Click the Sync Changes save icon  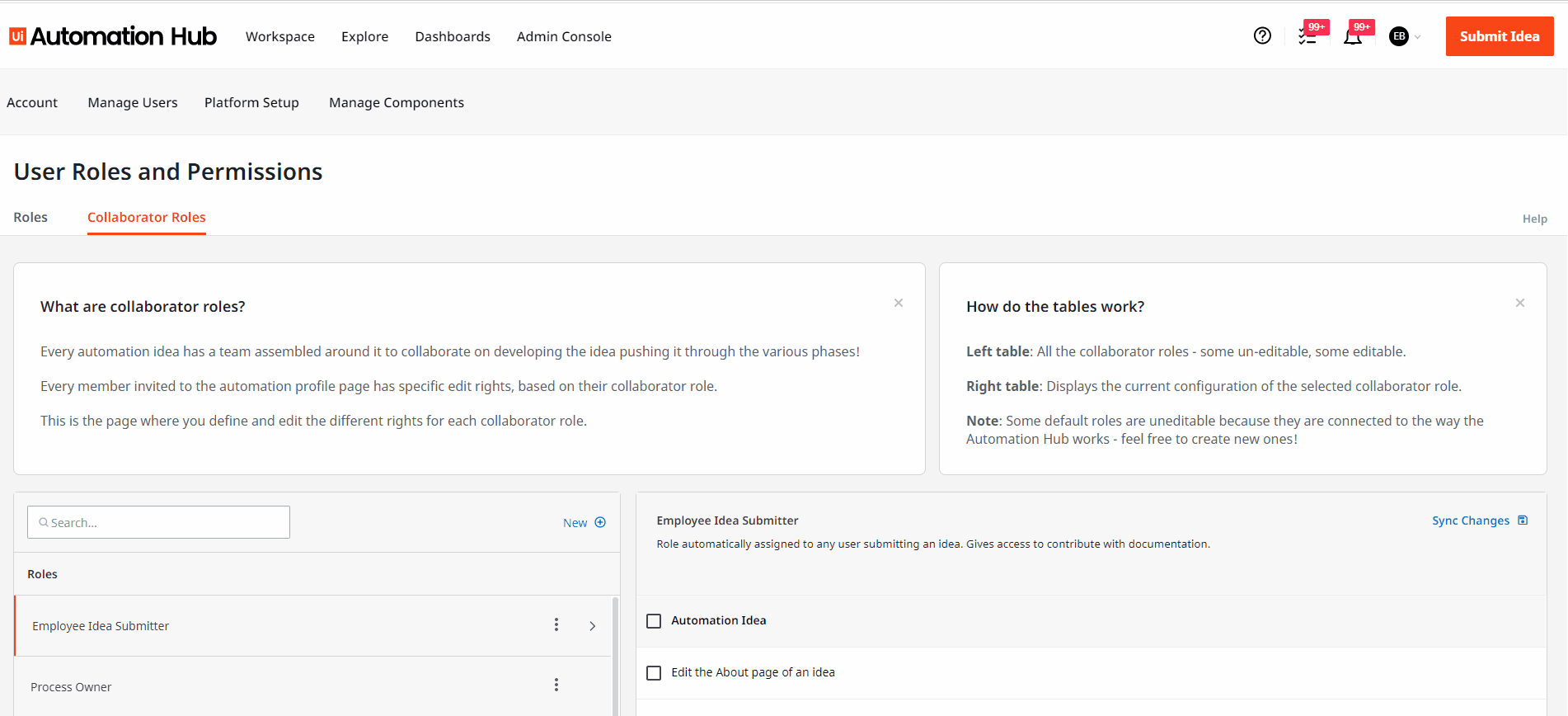[1523, 520]
